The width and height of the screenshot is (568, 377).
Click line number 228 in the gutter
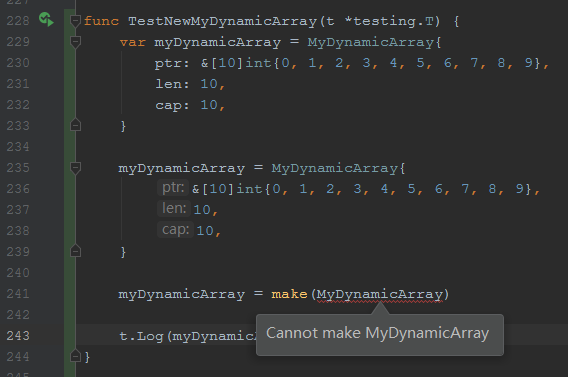coord(18,21)
